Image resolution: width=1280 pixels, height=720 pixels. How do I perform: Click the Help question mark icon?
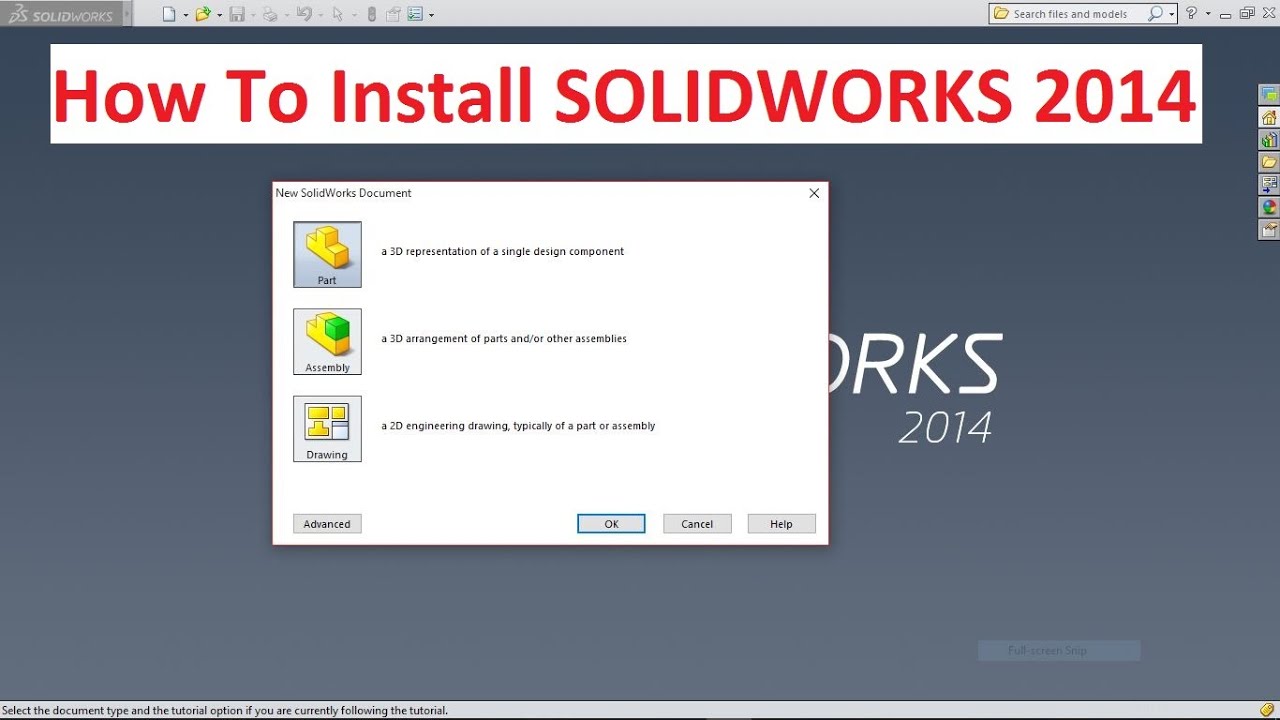pos(1191,14)
